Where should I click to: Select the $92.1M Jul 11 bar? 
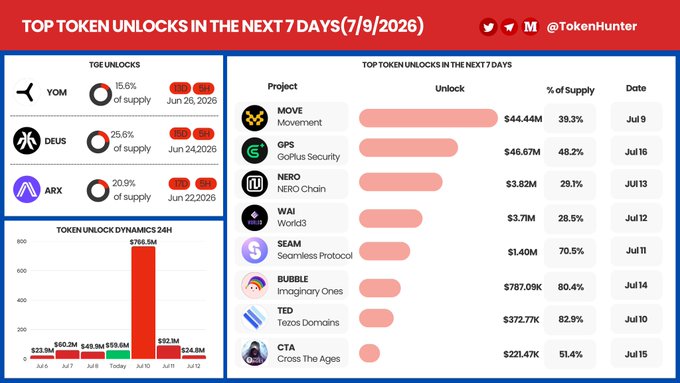point(169,352)
